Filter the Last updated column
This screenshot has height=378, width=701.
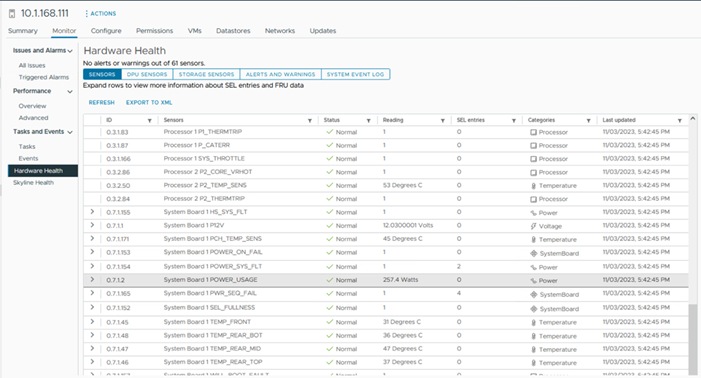click(x=680, y=121)
